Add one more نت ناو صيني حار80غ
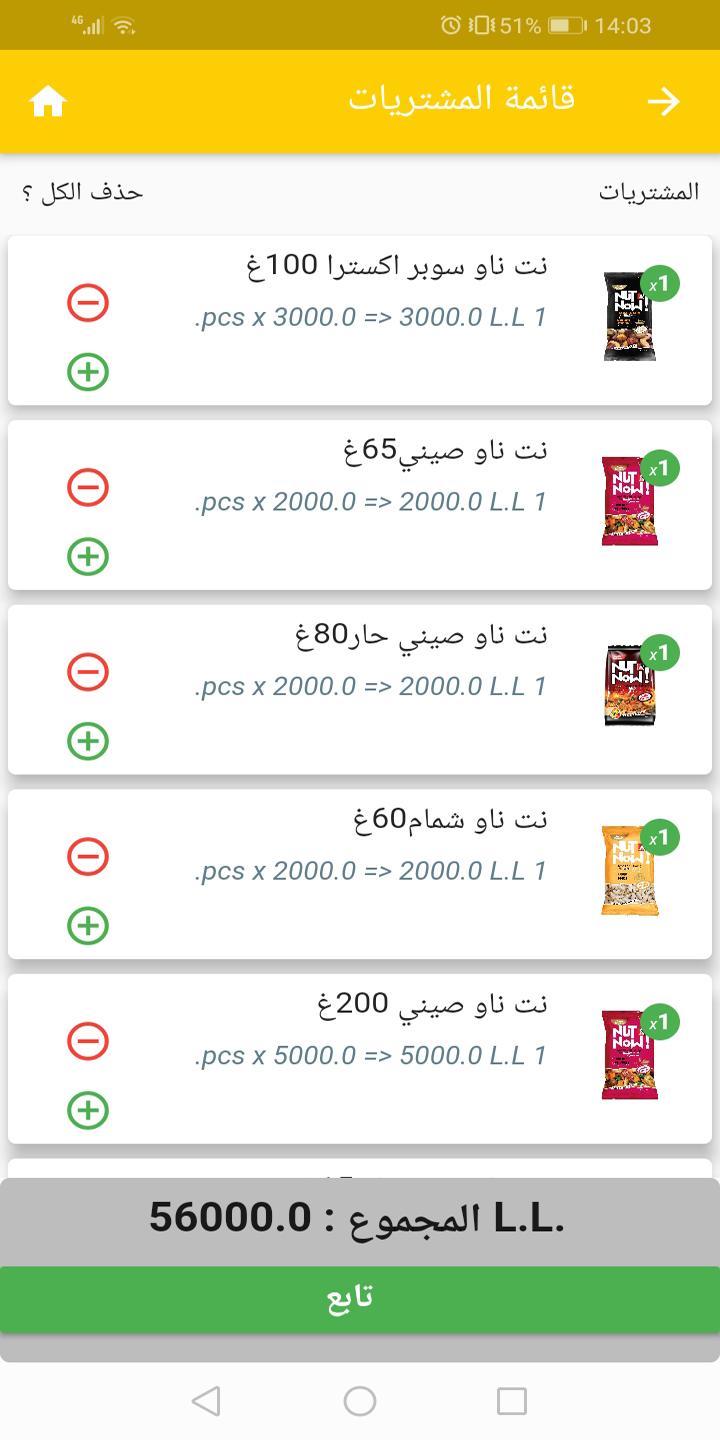 [88, 741]
